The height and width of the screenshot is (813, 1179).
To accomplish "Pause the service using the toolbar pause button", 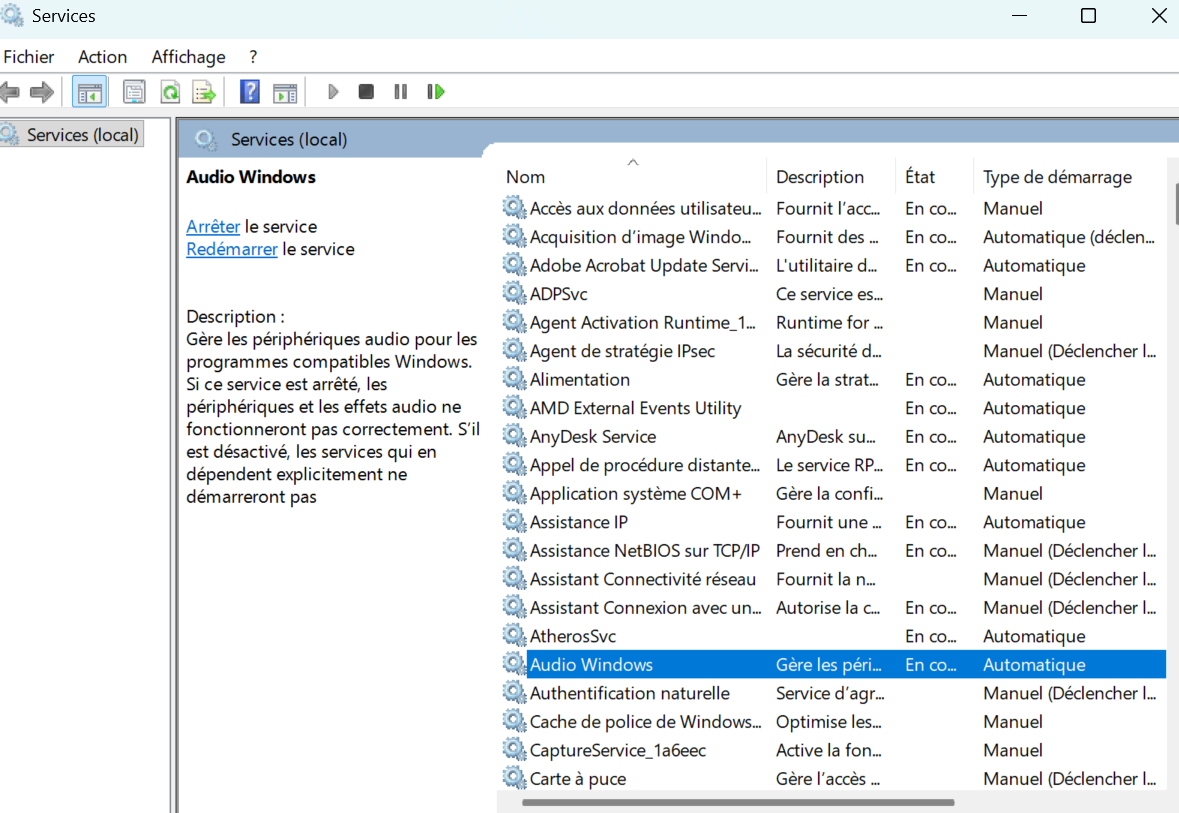I will [x=400, y=92].
